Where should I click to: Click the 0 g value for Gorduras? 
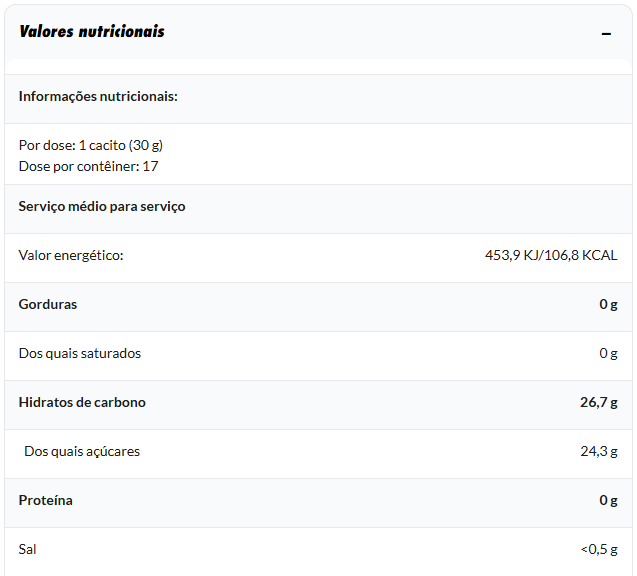pos(608,304)
